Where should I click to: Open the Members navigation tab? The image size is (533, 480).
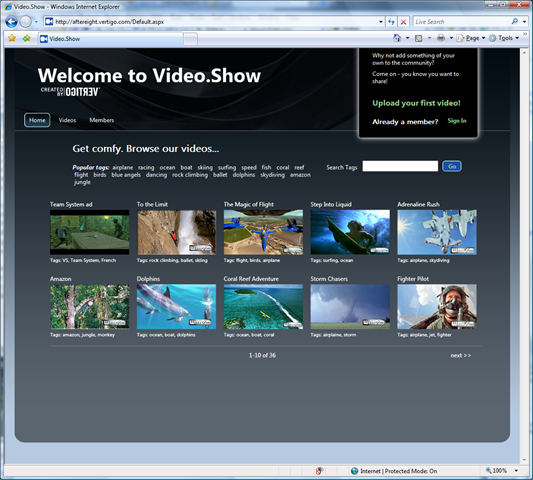[x=101, y=120]
